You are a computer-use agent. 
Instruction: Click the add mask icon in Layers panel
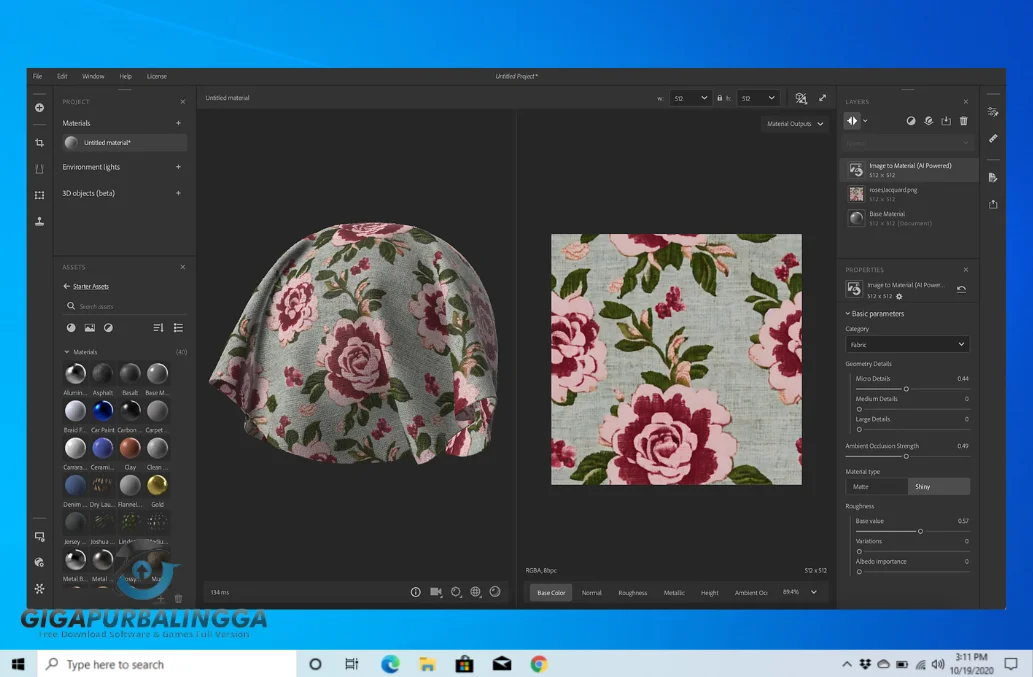(x=911, y=120)
